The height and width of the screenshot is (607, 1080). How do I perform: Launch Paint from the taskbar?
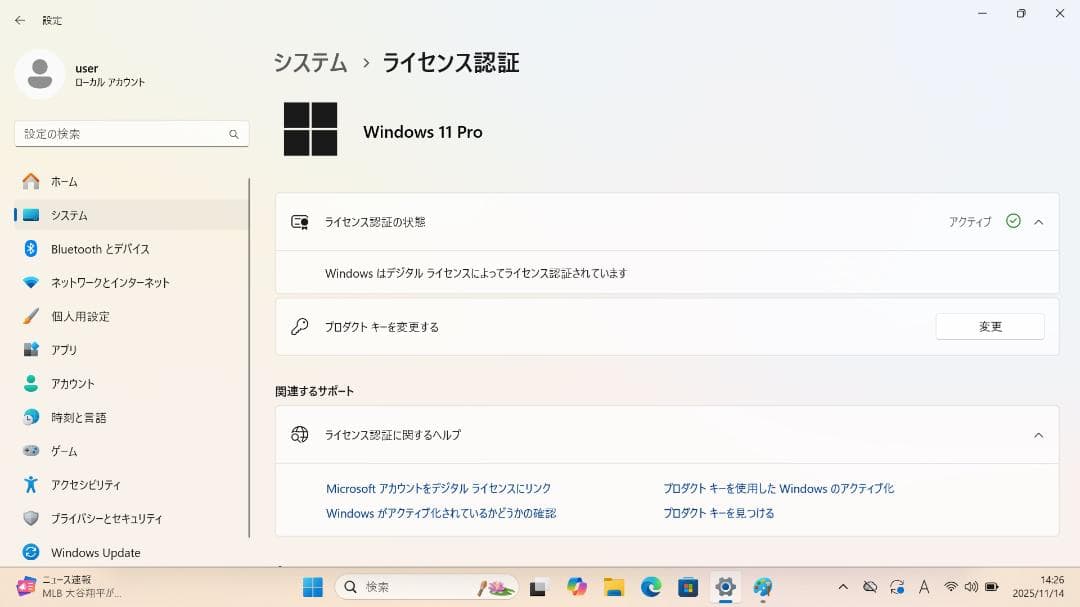point(765,587)
